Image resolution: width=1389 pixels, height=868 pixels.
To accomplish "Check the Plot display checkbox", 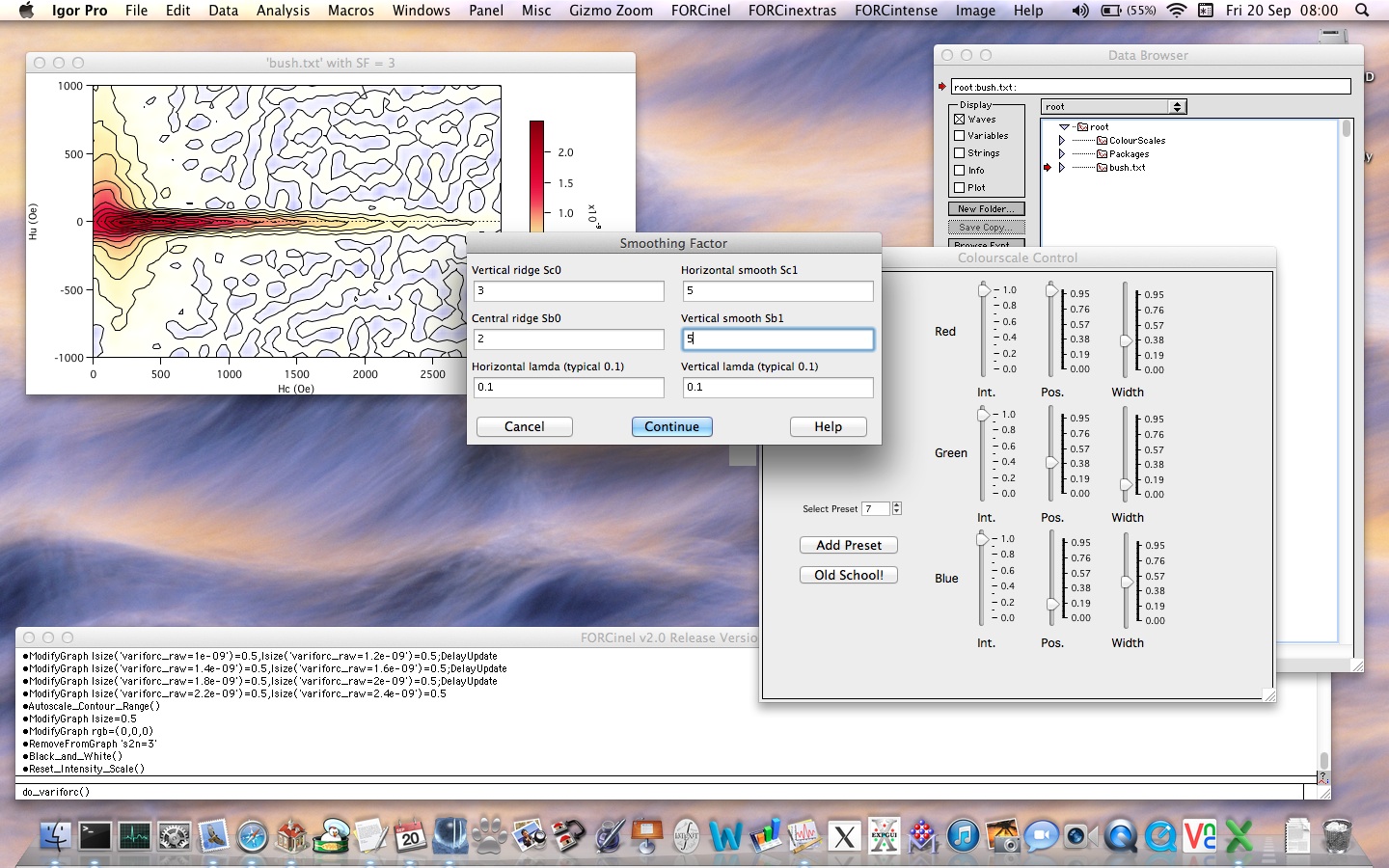I will pos(960,188).
